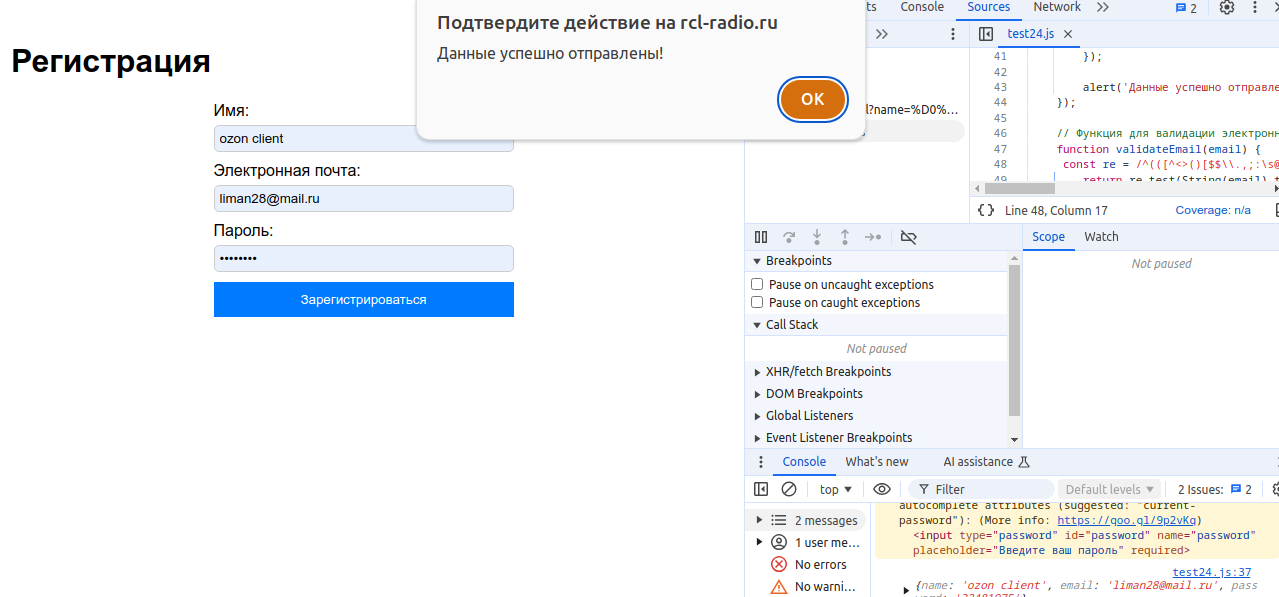
Task: Open DevTools settings gear
Action: [x=1227, y=8]
